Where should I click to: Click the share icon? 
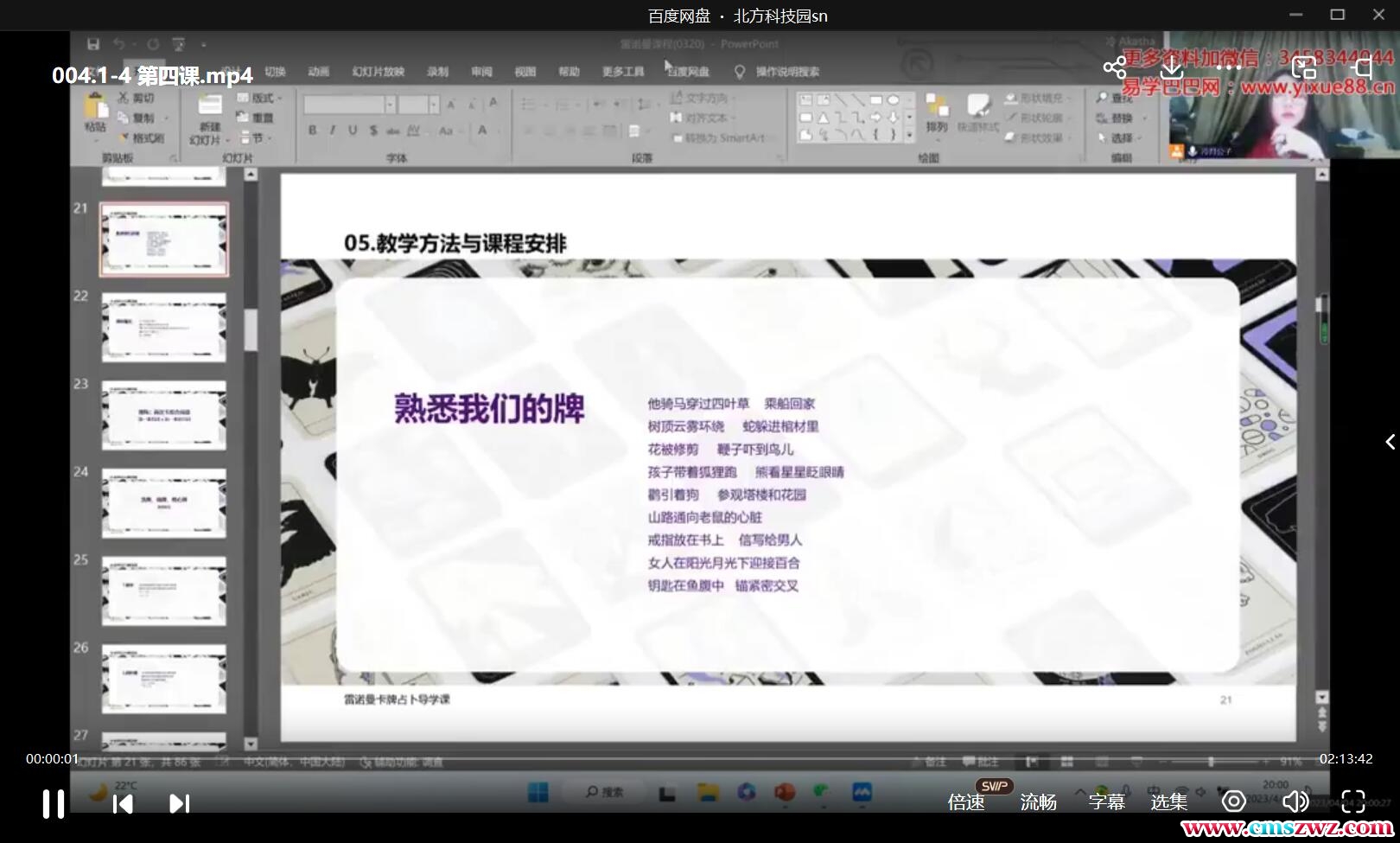(x=1114, y=67)
